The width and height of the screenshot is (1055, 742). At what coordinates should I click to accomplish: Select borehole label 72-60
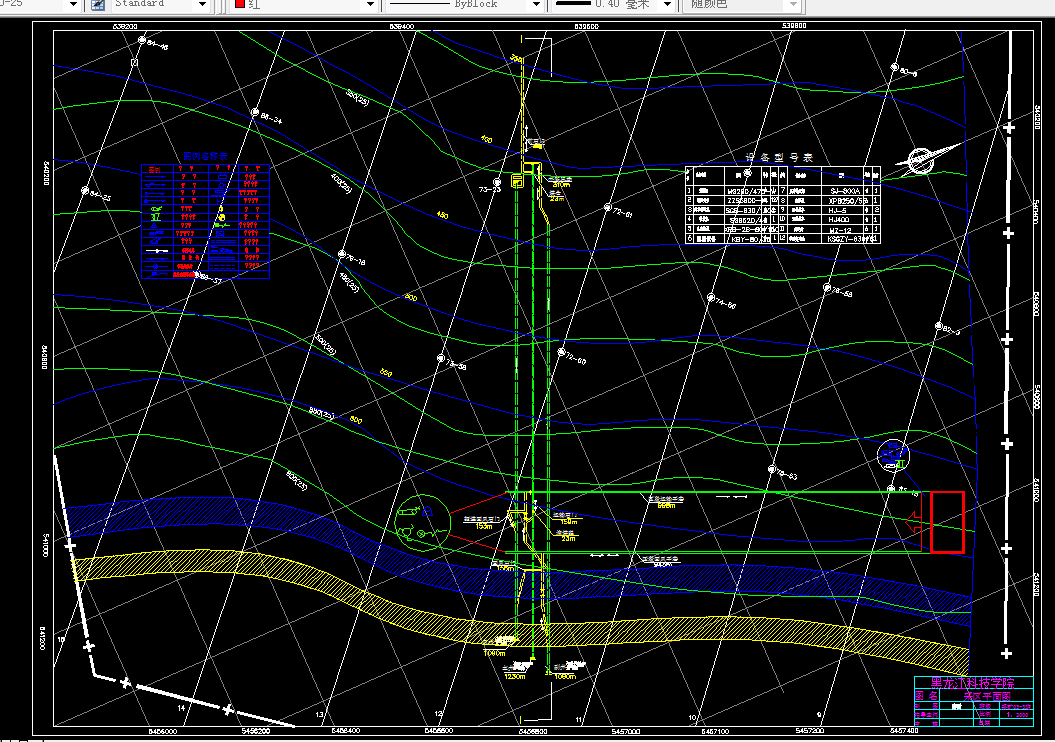click(x=576, y=359)
